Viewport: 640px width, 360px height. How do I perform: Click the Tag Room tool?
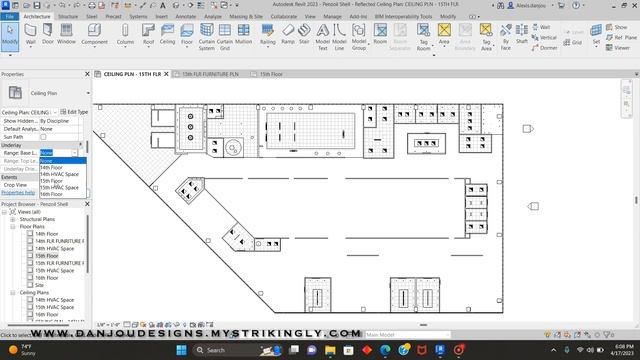(x=424, y=37)
